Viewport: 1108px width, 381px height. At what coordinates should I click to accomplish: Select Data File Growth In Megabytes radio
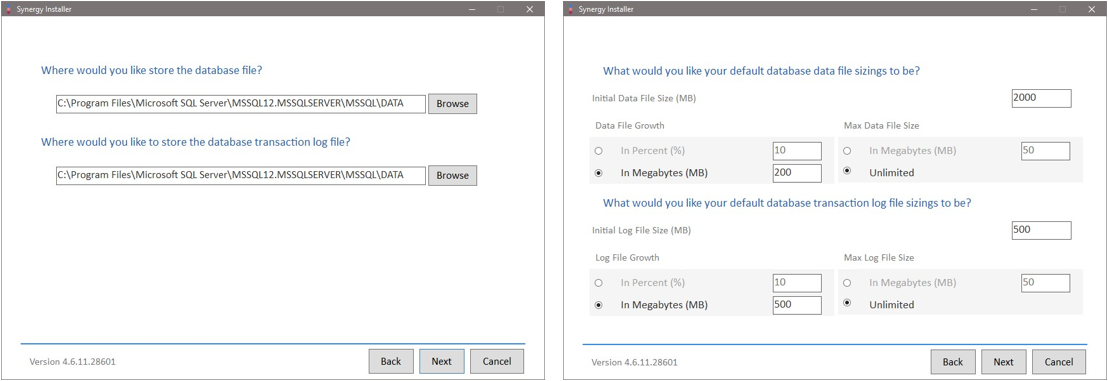click(x=599, y=173)
